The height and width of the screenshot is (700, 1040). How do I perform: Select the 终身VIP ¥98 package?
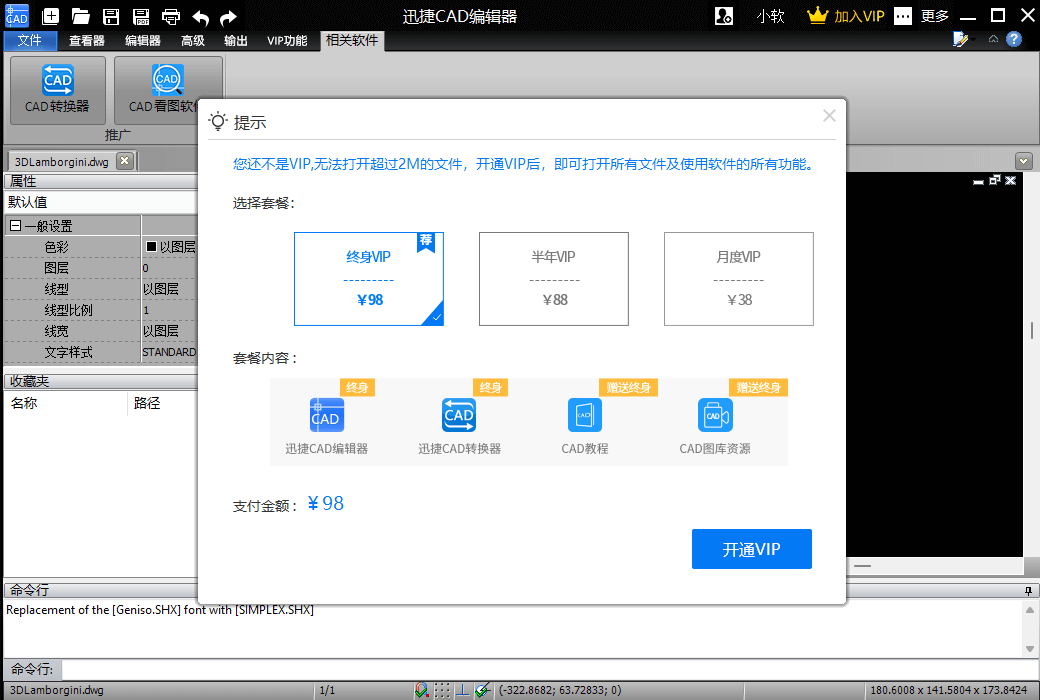pos(369,279)
